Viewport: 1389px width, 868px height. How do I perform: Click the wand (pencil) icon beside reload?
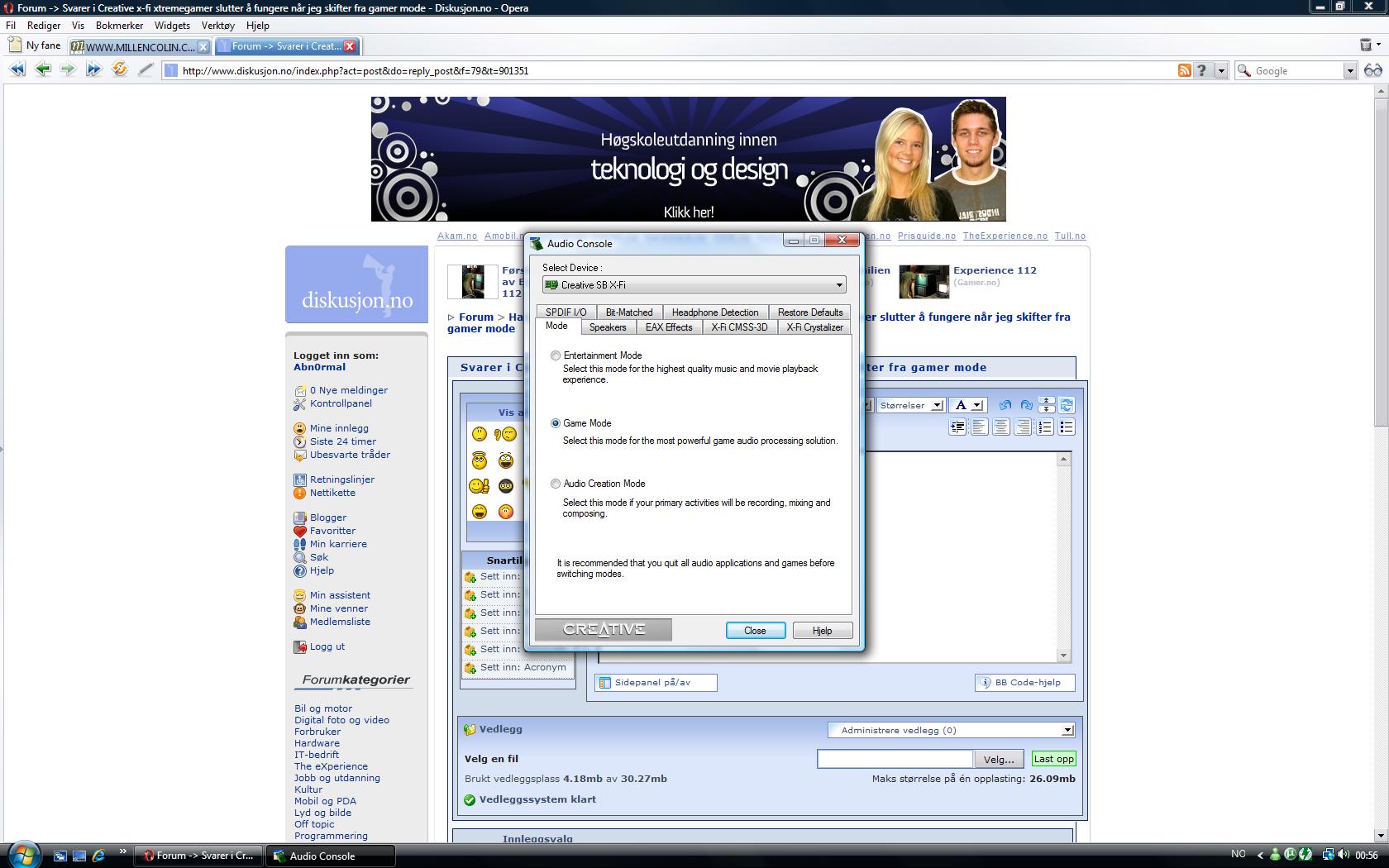coord(146,70)
